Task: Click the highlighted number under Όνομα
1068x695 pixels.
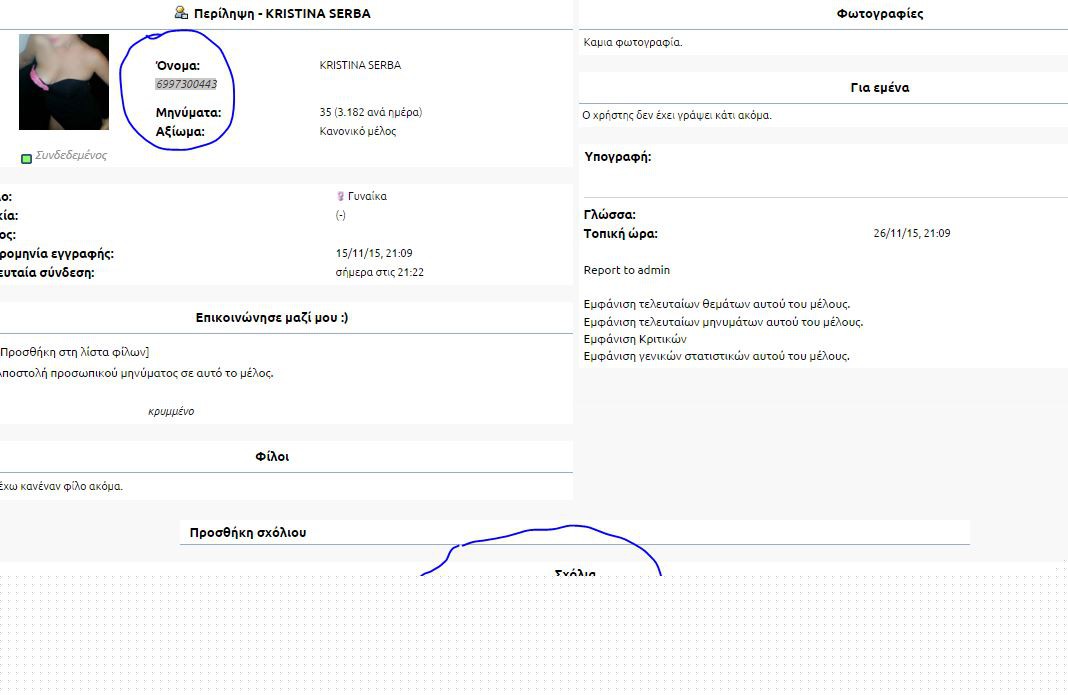Action: (x=186, y=84)
